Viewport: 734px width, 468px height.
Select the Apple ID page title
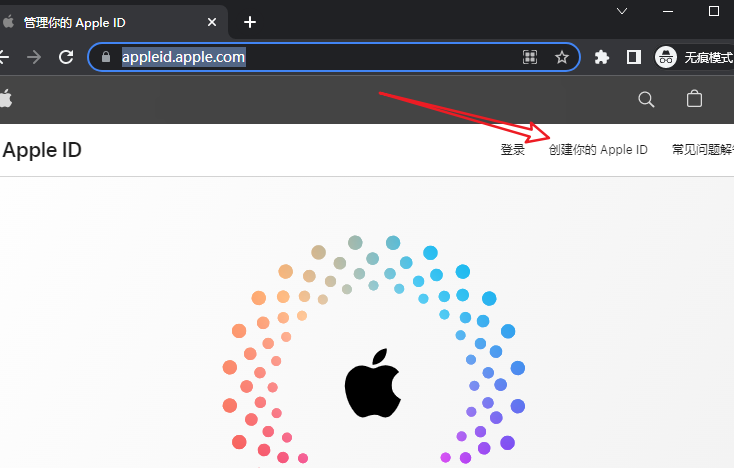tap(42, 150)
